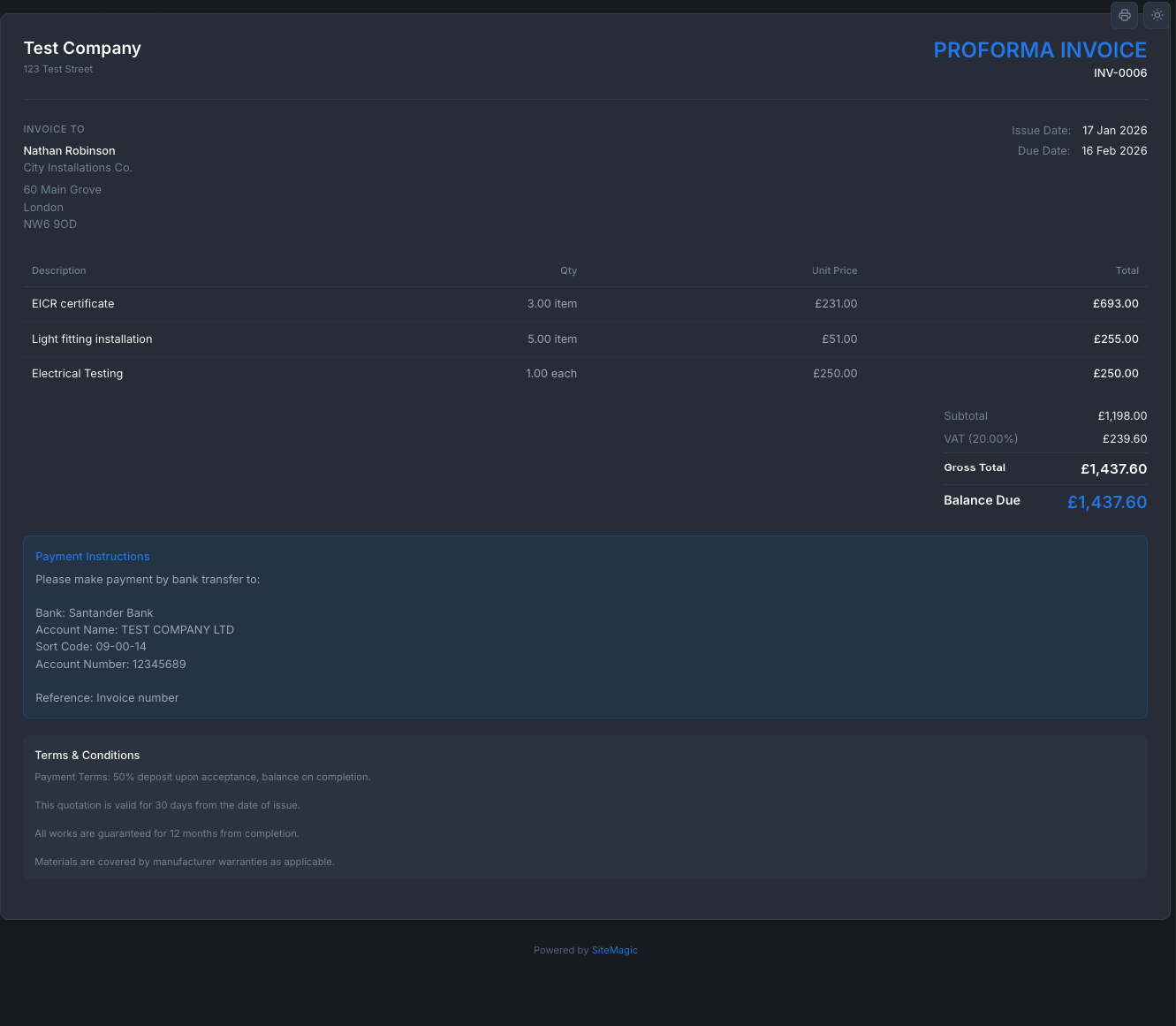Click the EICR certificate line item
Image resolution: width=1176 pixels, height=1026 pixels.
point(72,303)
